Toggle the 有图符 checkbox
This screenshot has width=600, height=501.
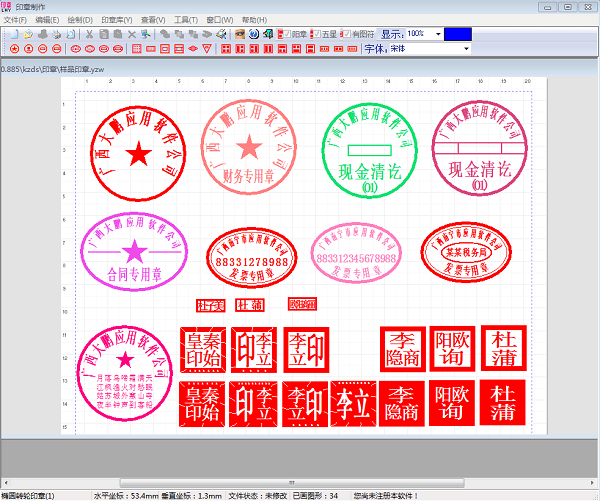347,34
